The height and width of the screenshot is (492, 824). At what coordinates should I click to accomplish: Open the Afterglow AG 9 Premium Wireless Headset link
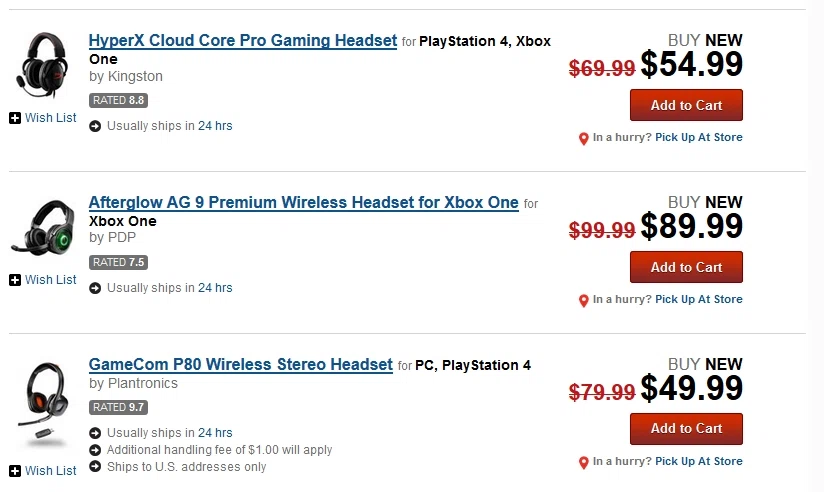[304, 202]
